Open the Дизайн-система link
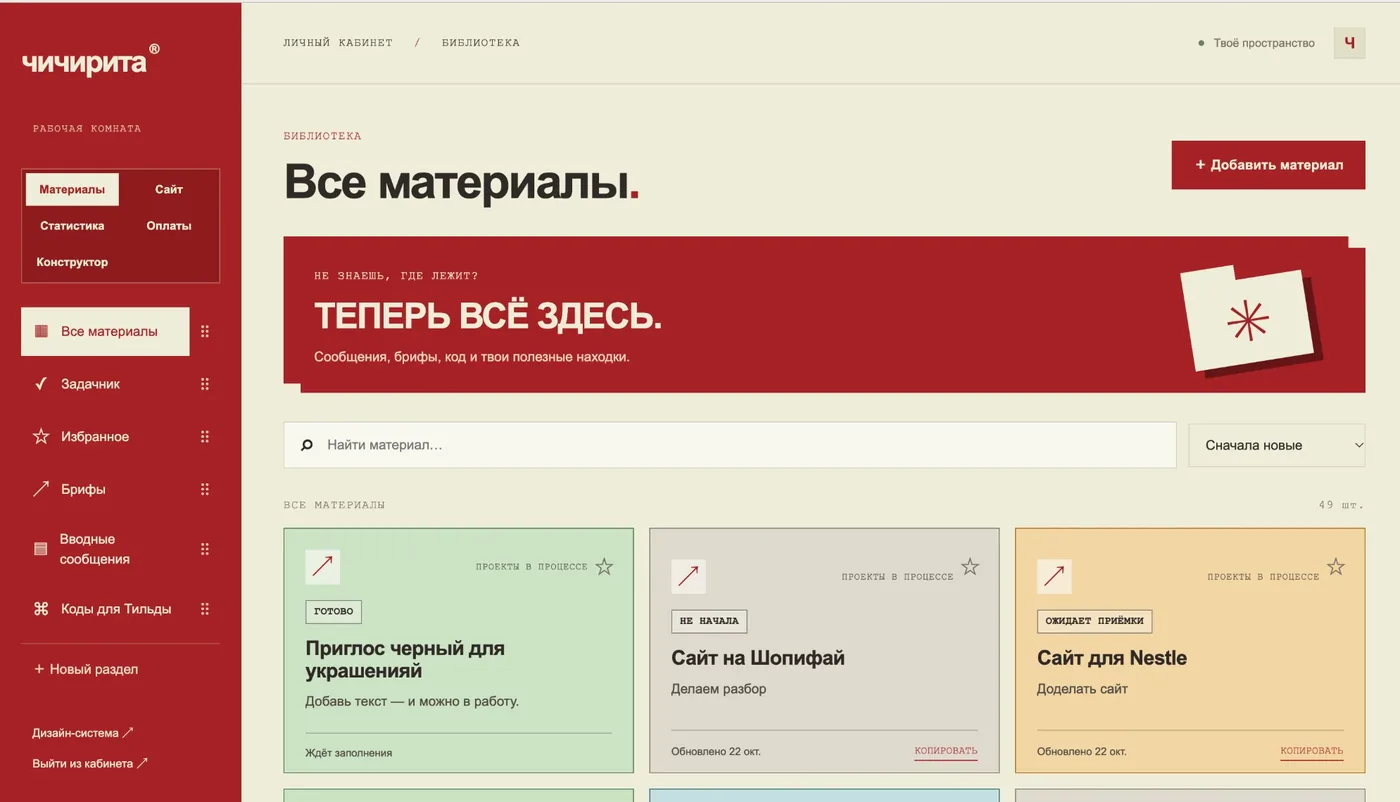Screen dimensions: 1400x802 pos(82,733)
